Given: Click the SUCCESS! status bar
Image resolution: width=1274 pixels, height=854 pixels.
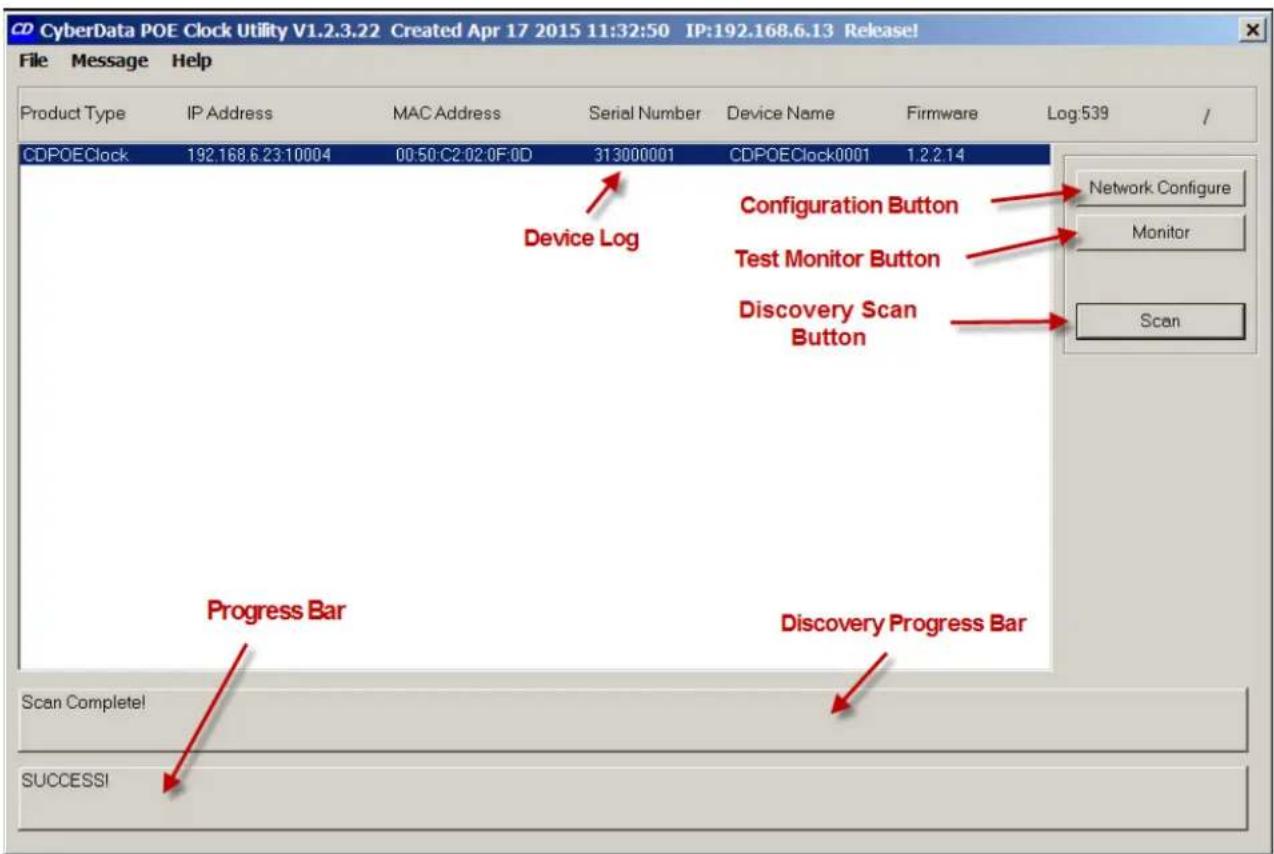Looking at the screenshot, I should pos(633,798).
